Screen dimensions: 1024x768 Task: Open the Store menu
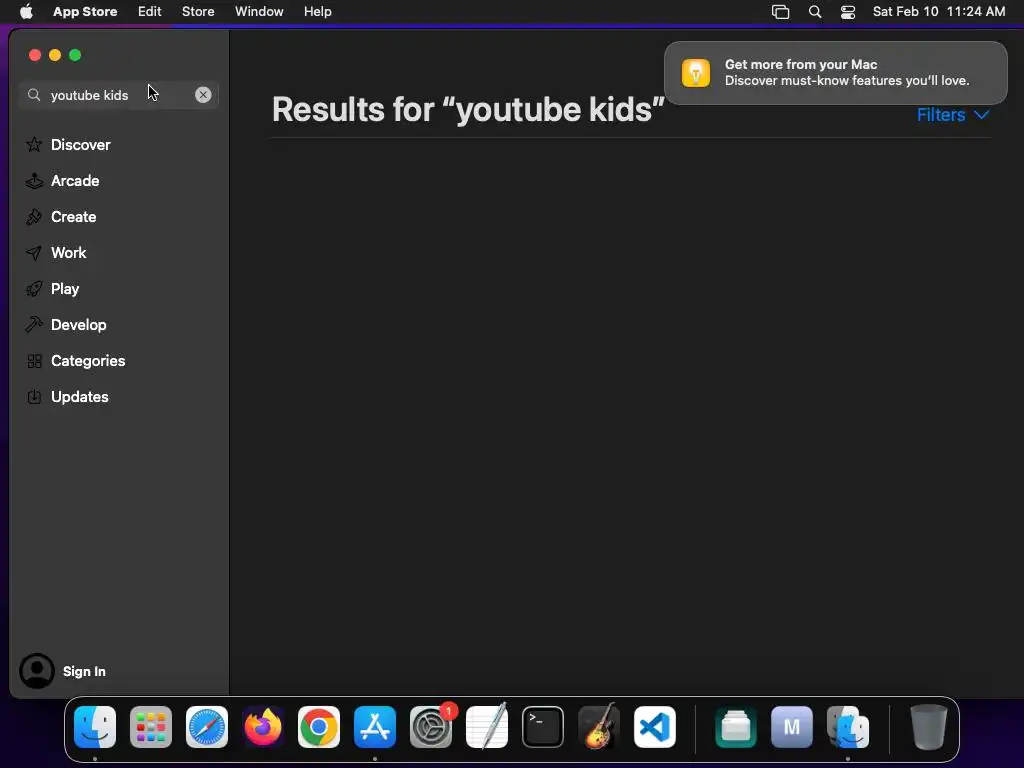[198, 11]
